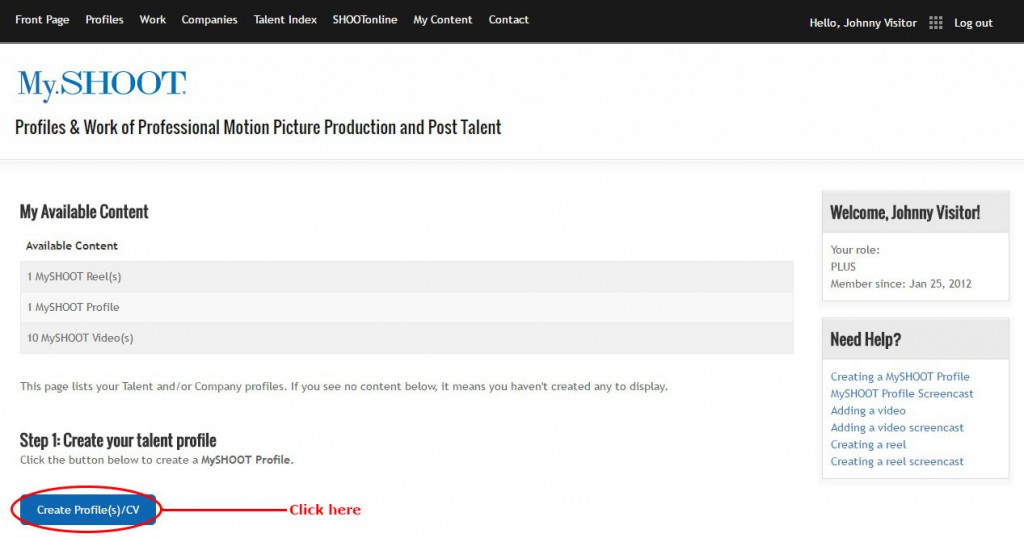Open the Talent Index page
The width and height of the screenshot is (1024, 538).
click(x=285, y=20)
